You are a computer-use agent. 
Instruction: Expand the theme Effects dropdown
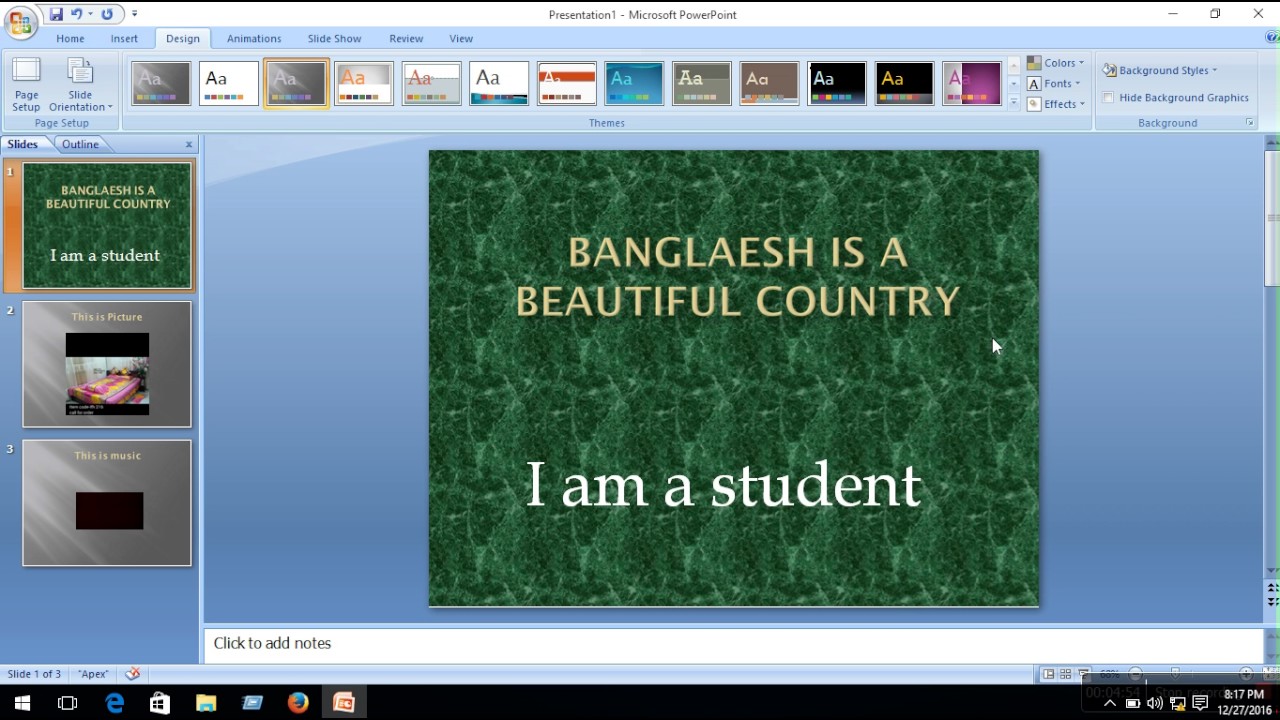tap(1056, 104)
